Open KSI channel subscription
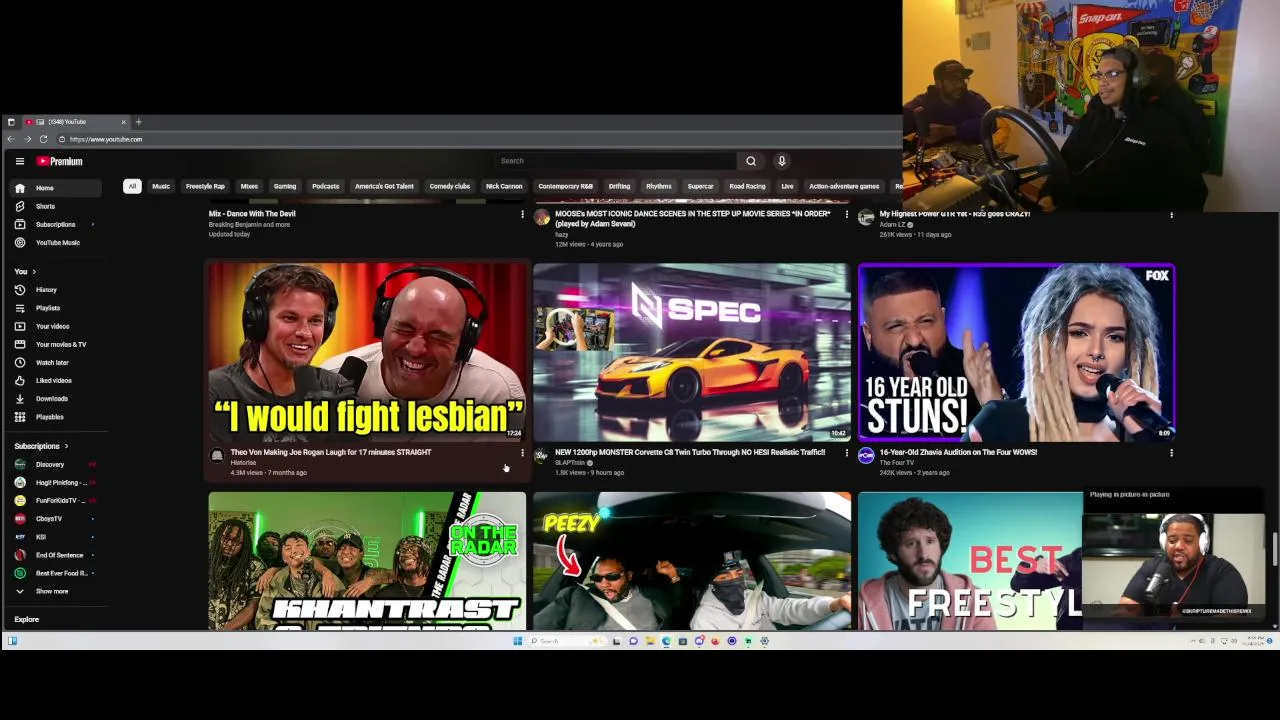 (40, 537)
